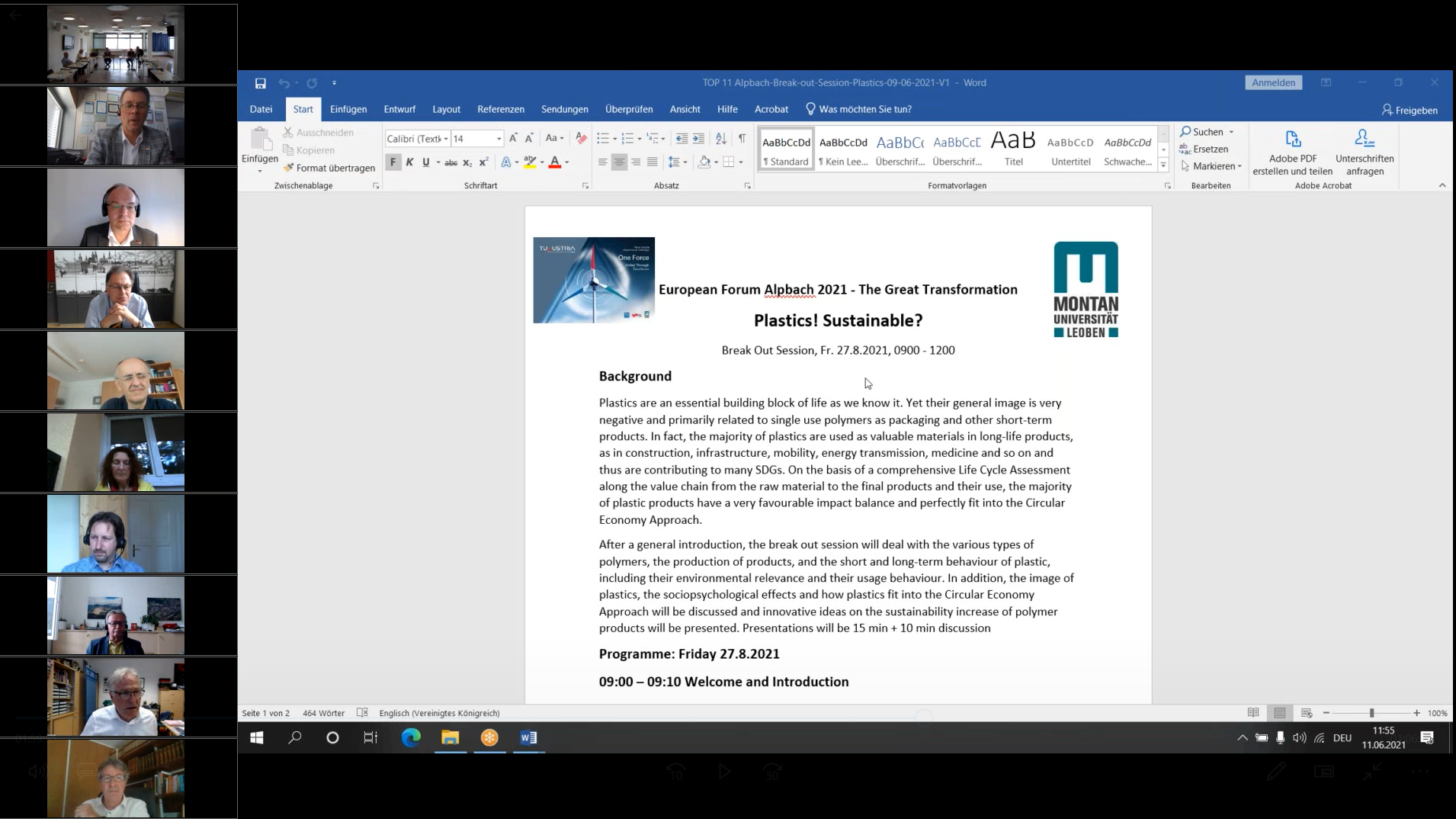Toggle italic formatting (K button)
Image resolution: width=1456 pixels, height=819 pixels.
click(409, 162)
